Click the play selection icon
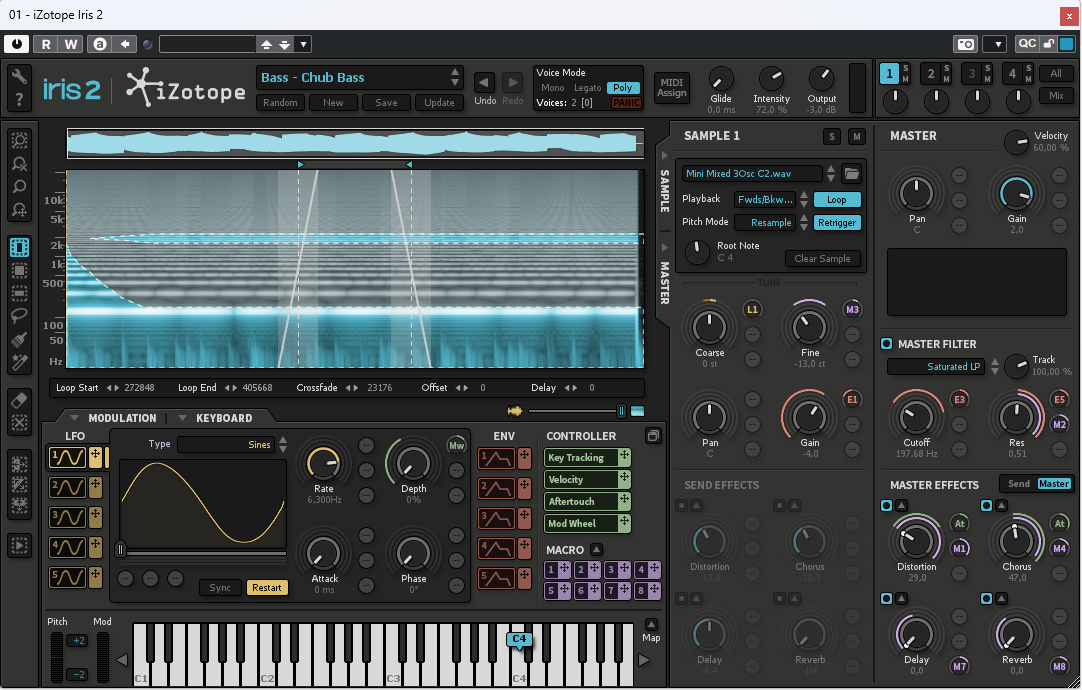Screen dimensions: 1082x690 (x=19, y=546)
